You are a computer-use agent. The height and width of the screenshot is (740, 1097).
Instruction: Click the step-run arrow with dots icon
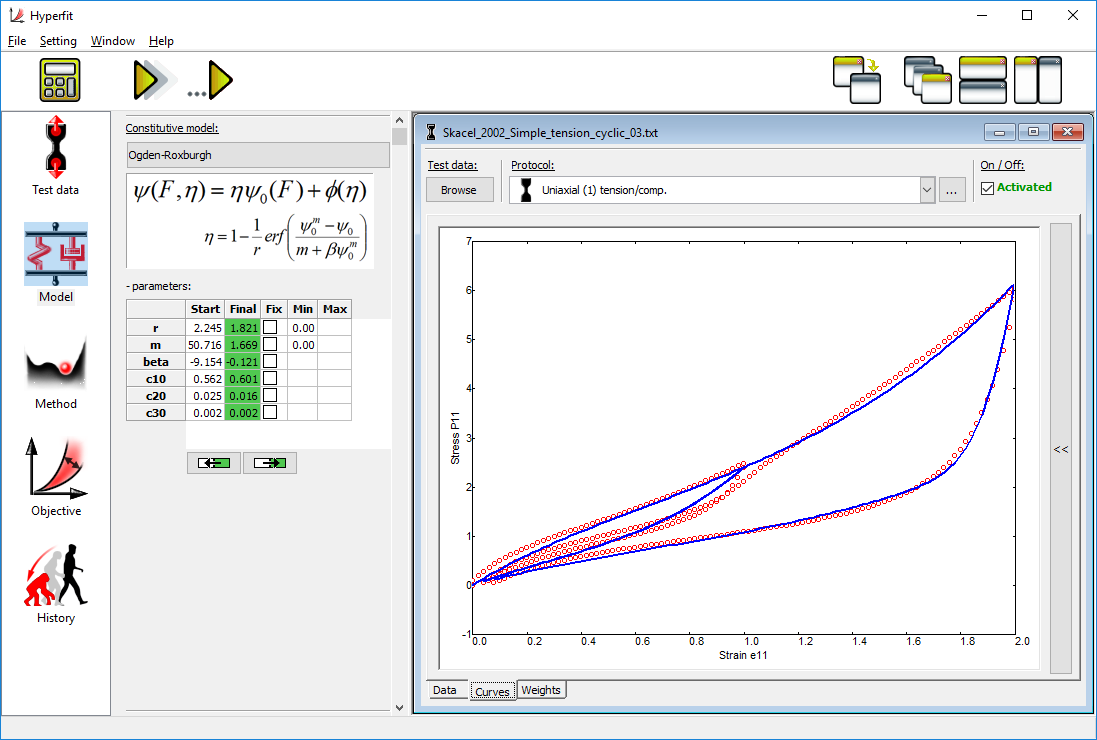click(x=212, y=80)
